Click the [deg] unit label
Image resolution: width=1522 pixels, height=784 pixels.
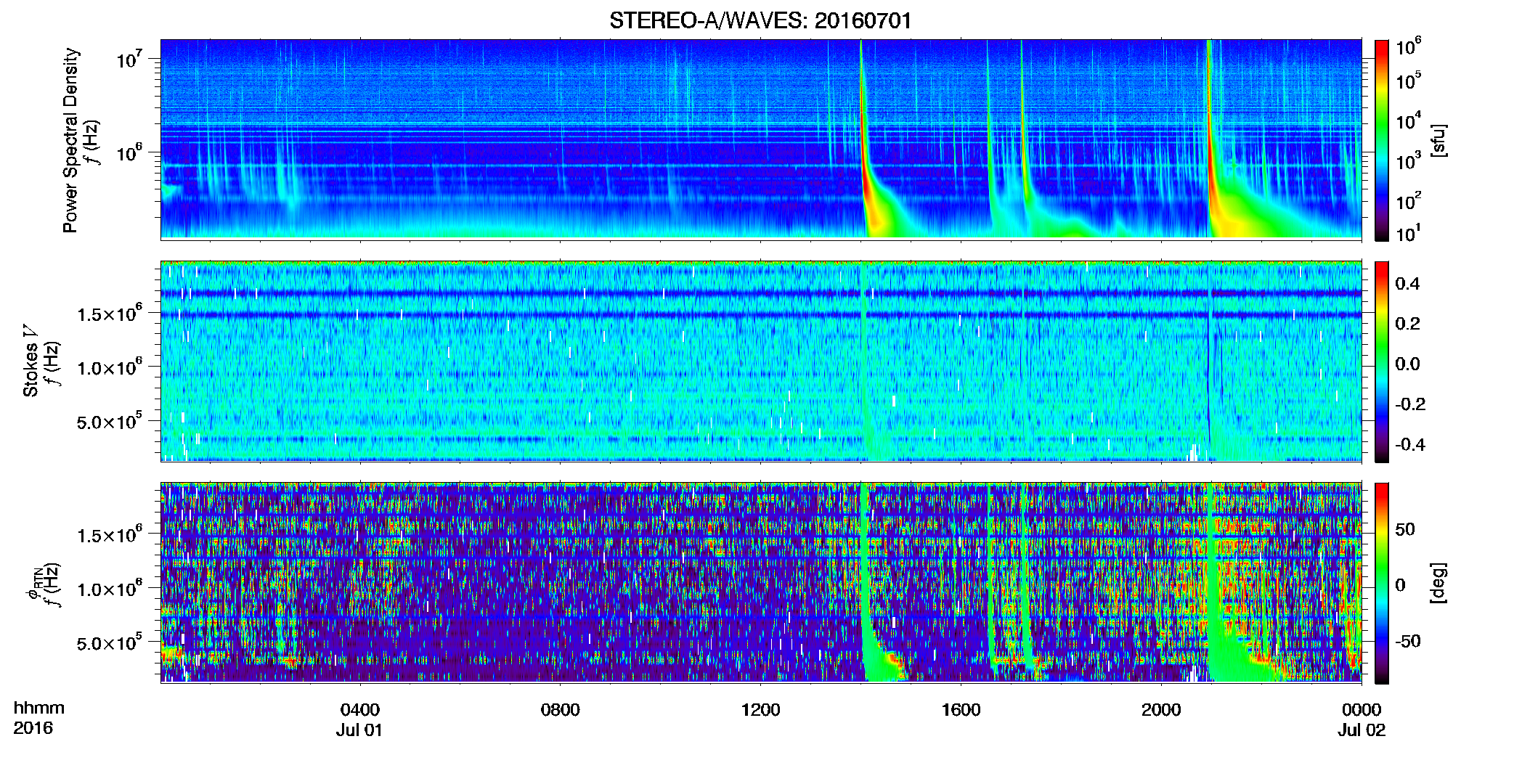tap(1438, 583)
